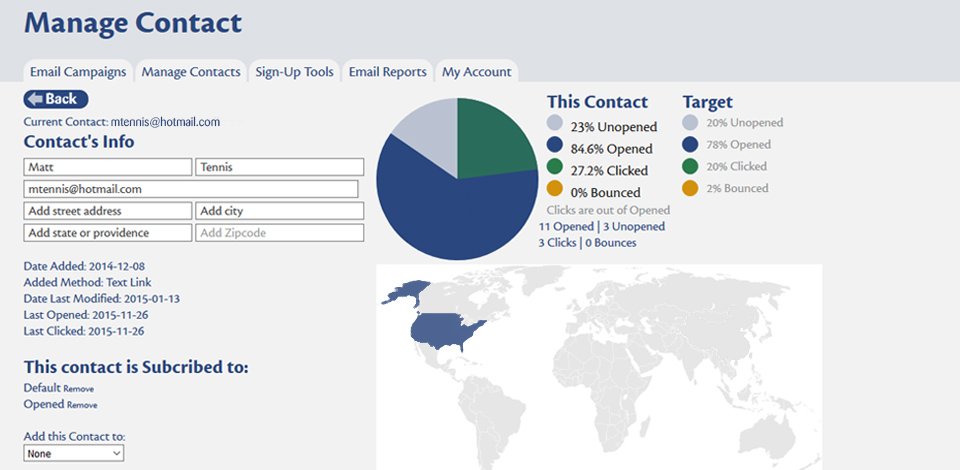
Task: Click the Current Contact mtennis@hotmail.com text
Action: [122, 122]
